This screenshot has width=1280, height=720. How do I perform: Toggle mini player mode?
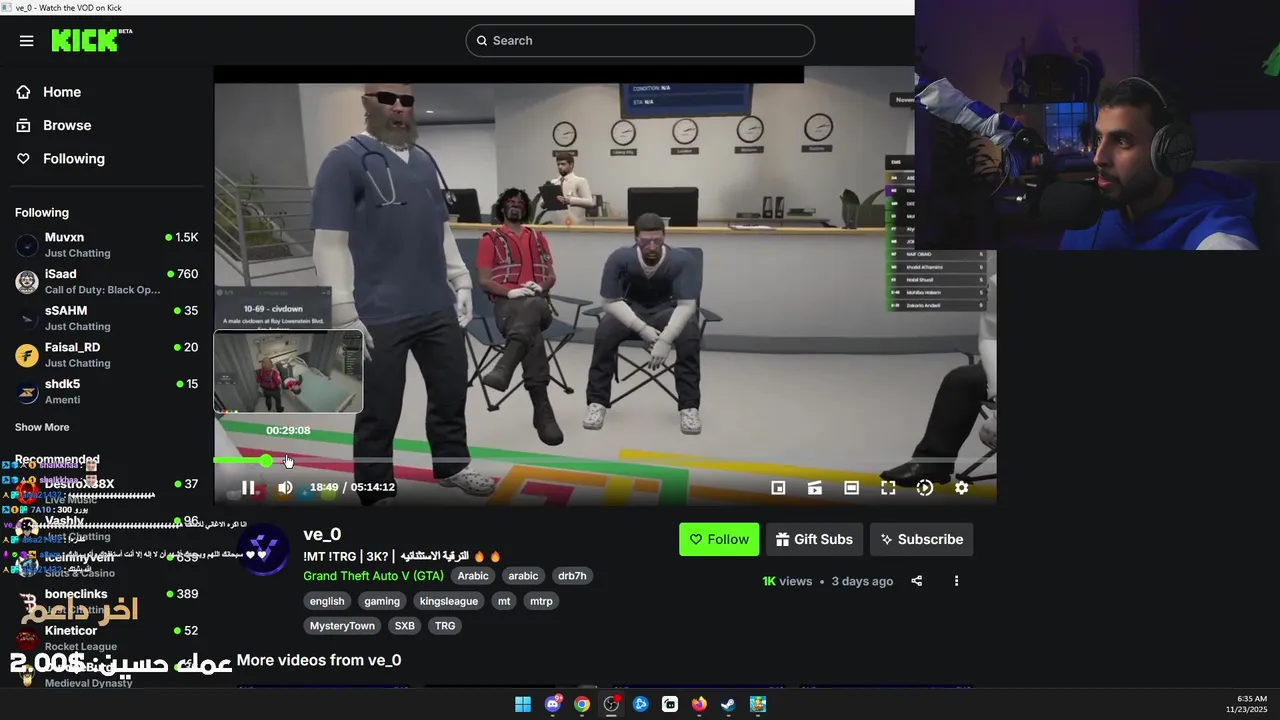point(778,487)
